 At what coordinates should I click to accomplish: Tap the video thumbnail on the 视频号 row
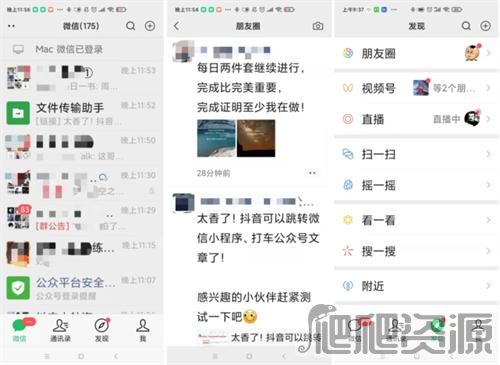point(421,88)
